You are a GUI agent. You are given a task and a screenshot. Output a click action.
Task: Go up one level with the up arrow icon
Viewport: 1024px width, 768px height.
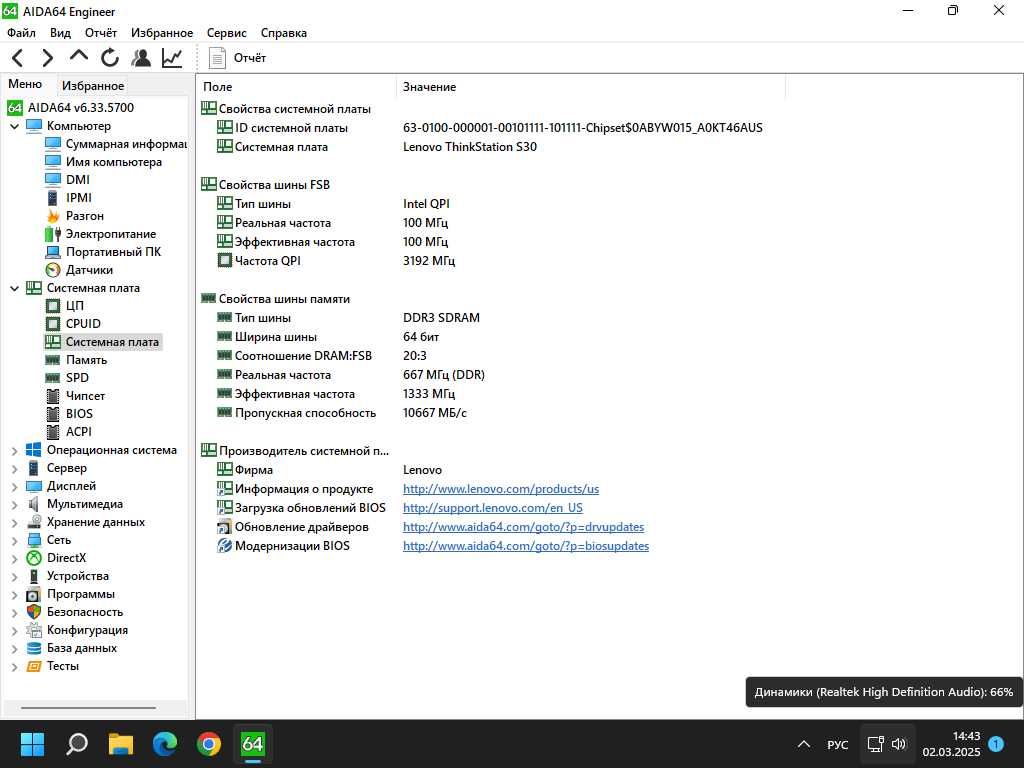78,57
